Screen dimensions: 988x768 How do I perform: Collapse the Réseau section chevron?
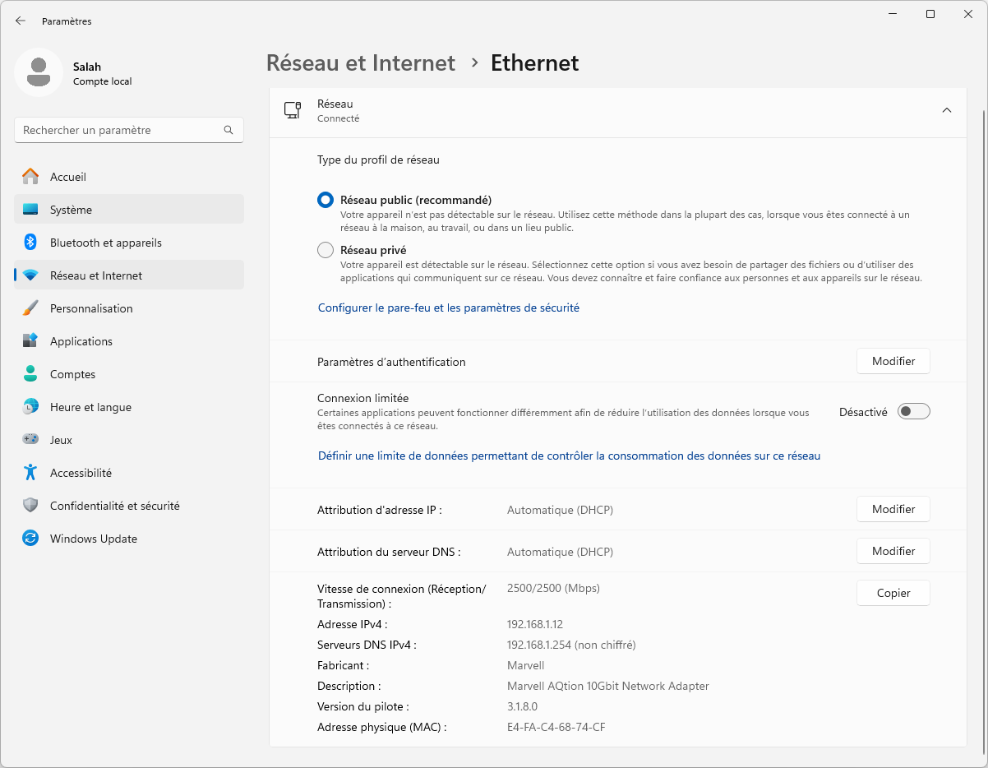point(946,110)
